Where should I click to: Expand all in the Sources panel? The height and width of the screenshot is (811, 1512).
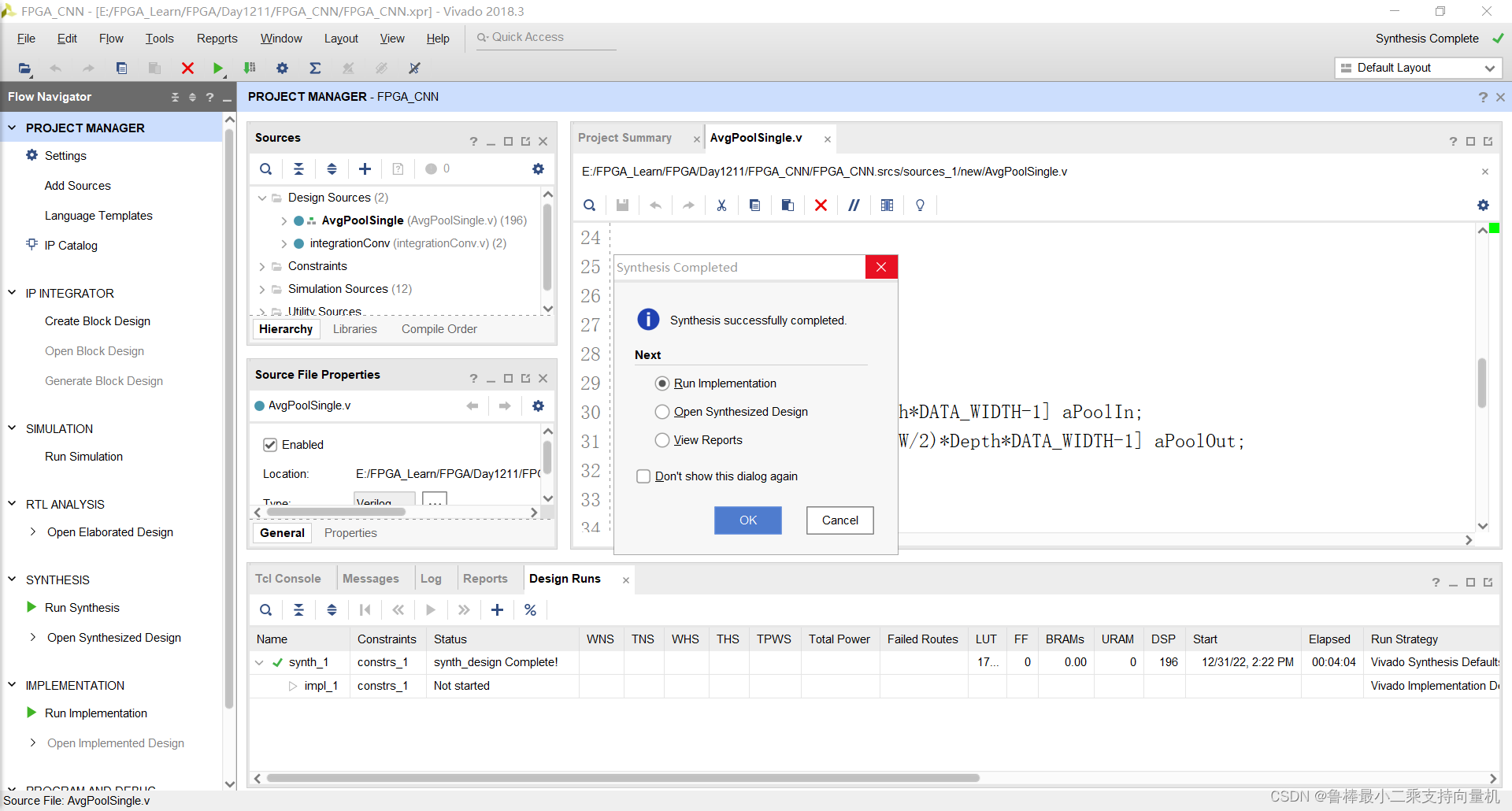332,168
